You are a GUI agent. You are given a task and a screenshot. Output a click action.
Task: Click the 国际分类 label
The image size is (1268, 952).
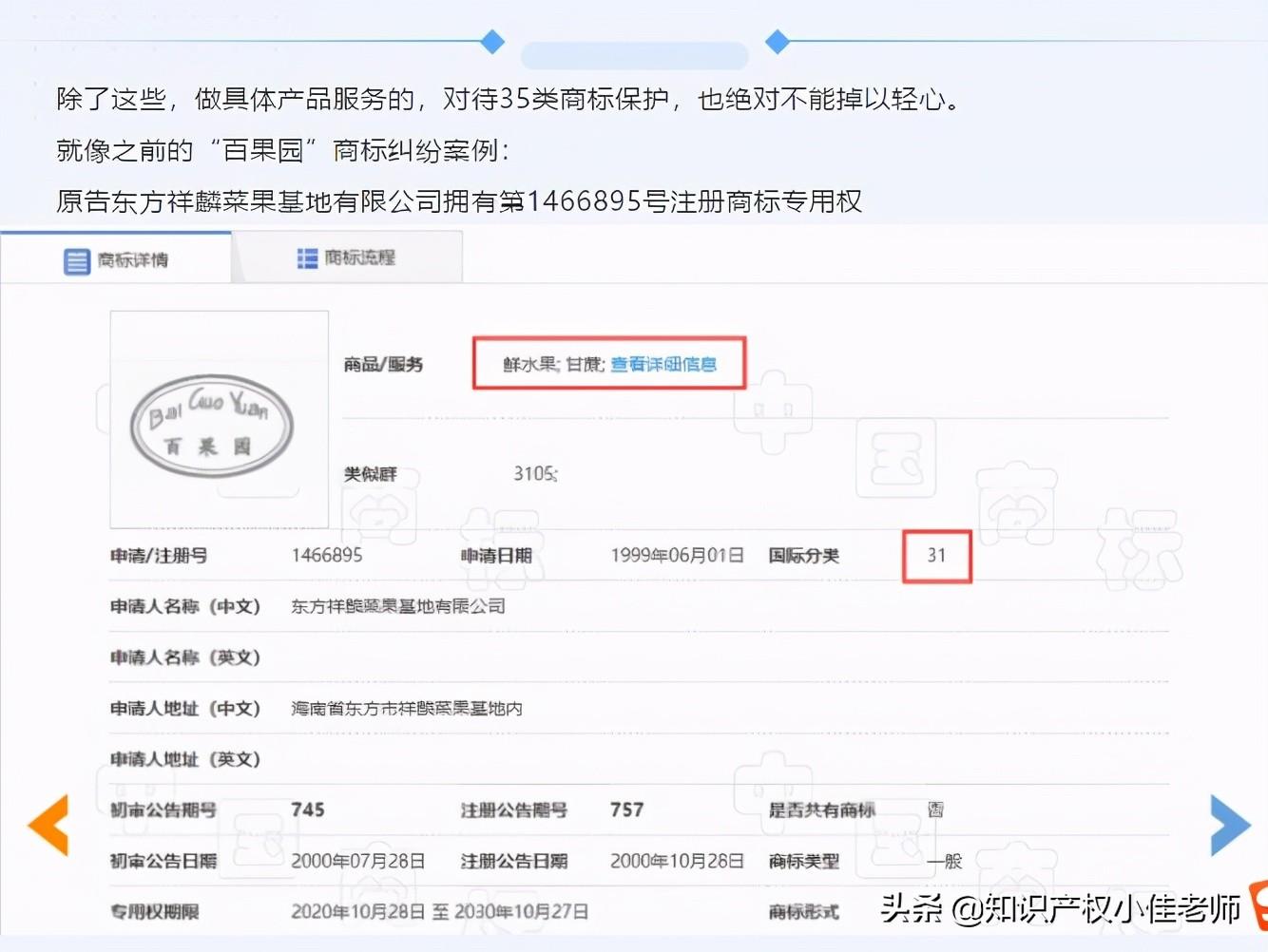coord(804,555)
